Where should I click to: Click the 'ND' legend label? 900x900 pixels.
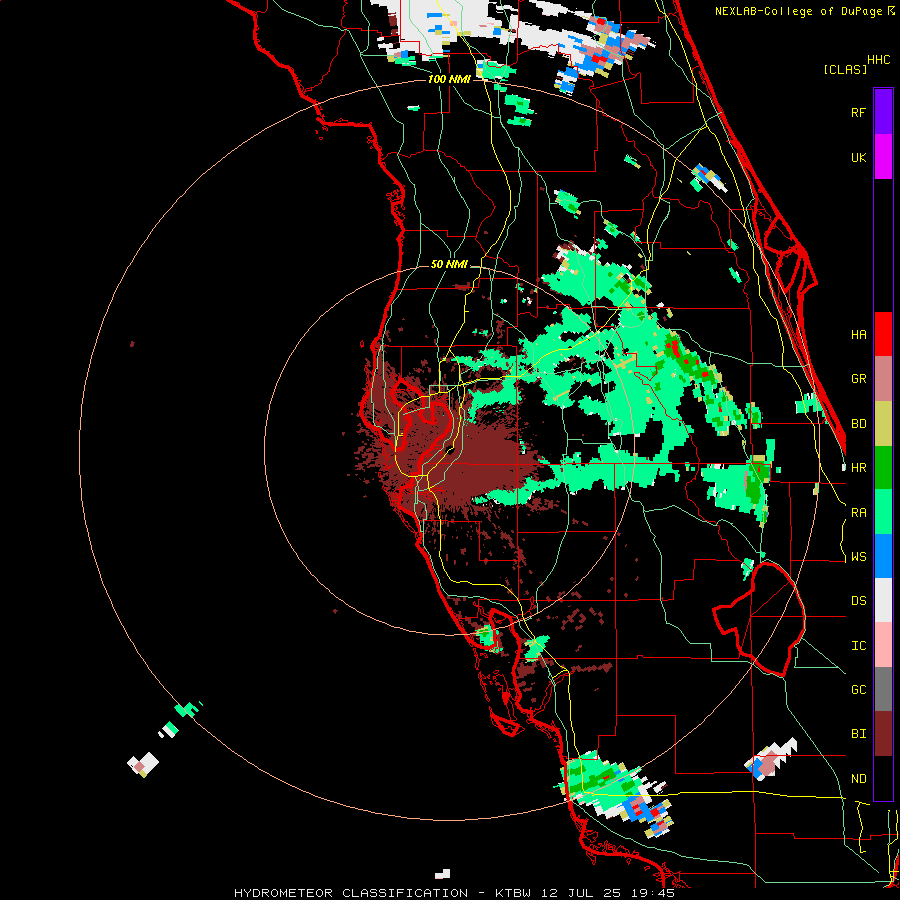[858, 779]
